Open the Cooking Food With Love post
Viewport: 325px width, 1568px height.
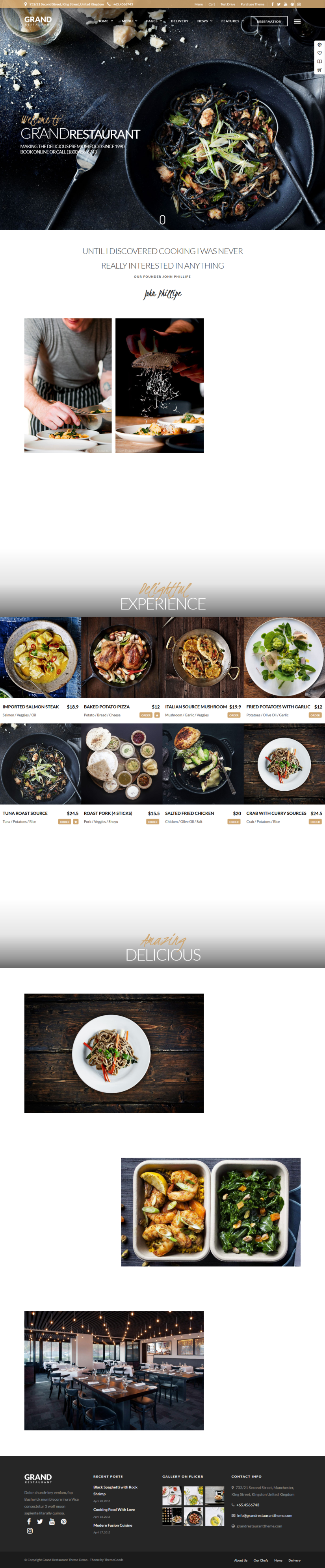click(x=114, y=1509)
